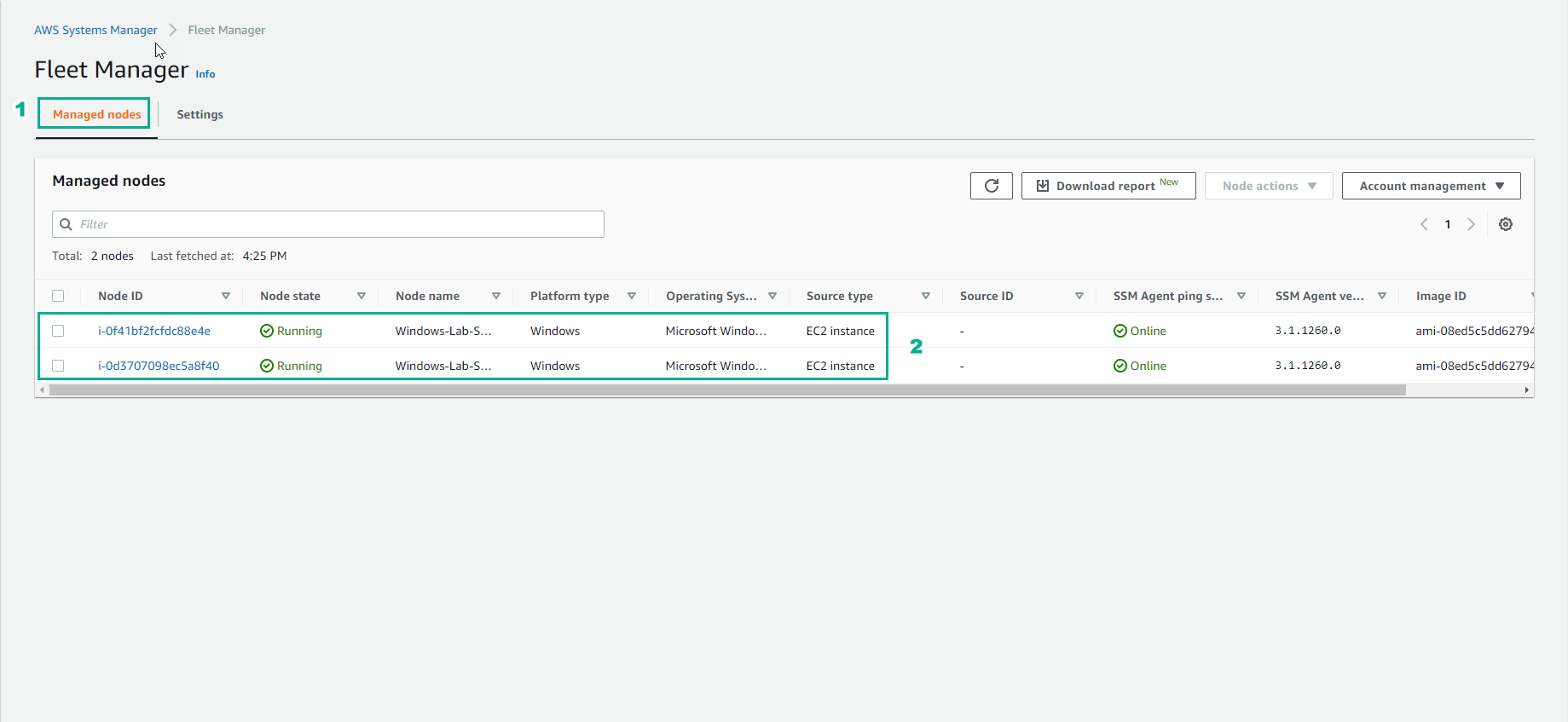This screenshot has height=722, width=1568.
Task: Select all nodes header checkbox
Action: coord(58,296)
